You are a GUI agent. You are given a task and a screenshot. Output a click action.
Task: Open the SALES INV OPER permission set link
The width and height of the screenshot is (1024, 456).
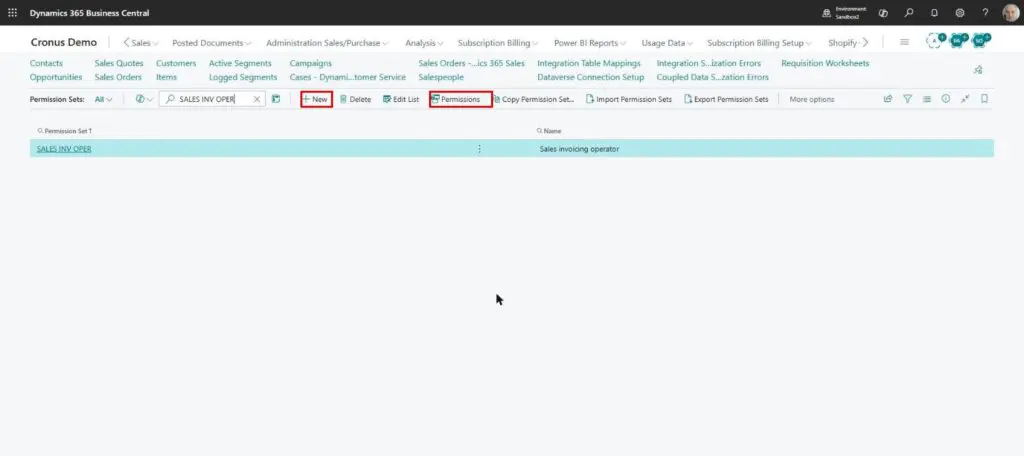[x=64, y=149]
